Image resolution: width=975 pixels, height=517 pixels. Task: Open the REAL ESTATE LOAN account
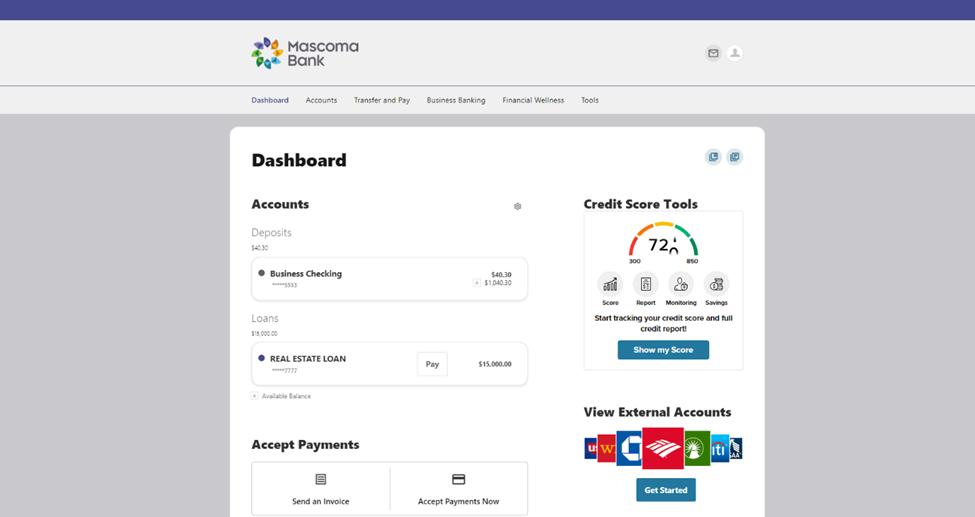point(389,364)
